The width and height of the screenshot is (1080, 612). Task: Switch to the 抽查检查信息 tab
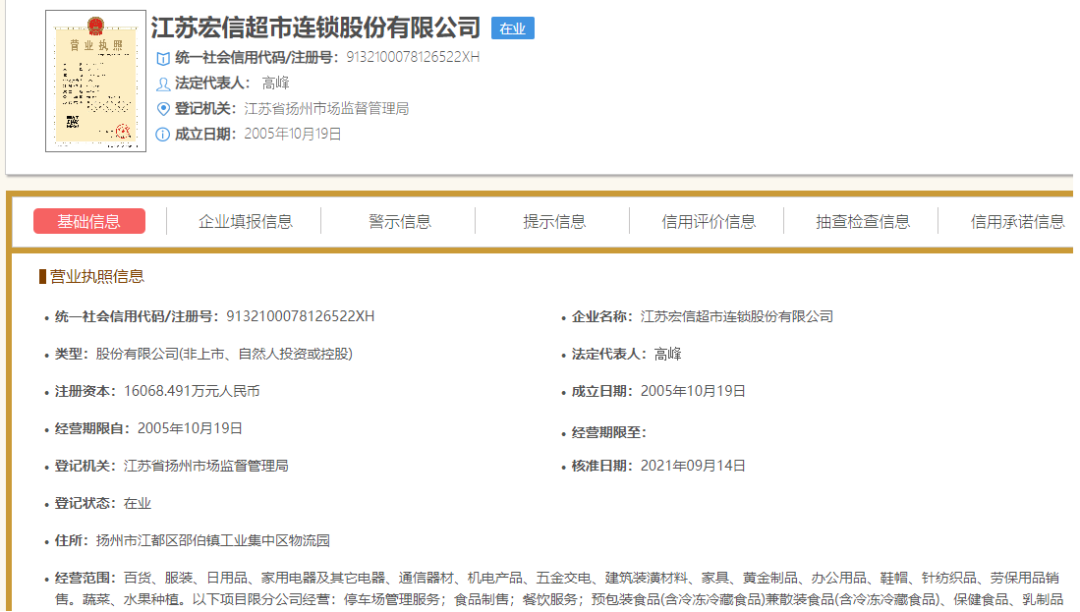click(x=862, y=221)
